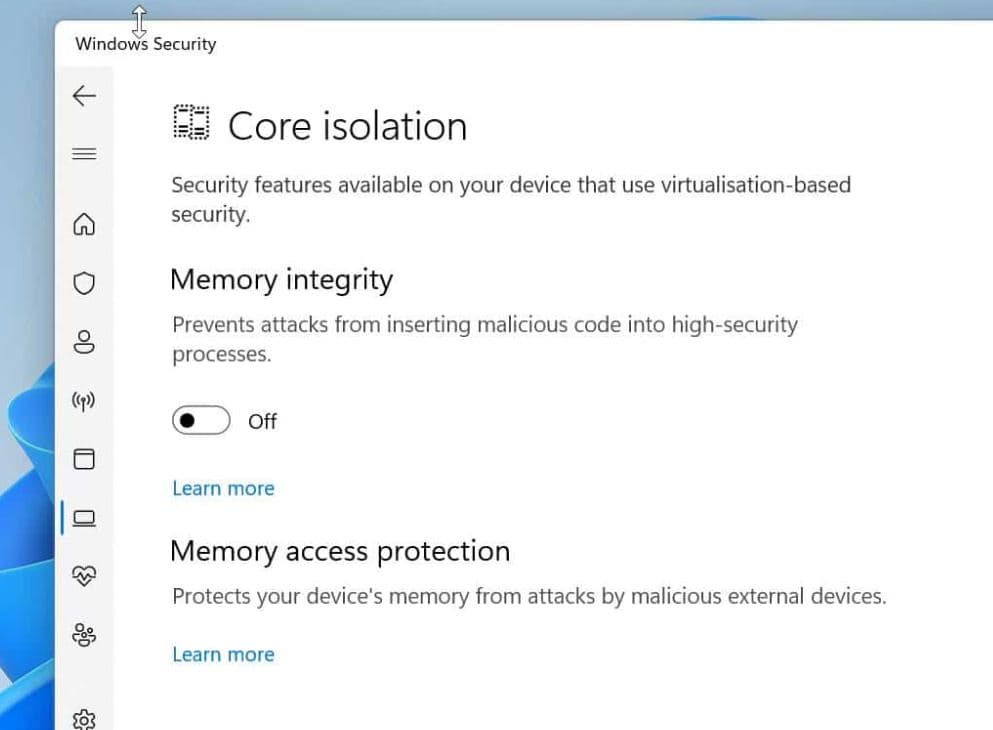993x730 pixels.
Task: Click Learn more under Memory access protection
Action: pyautogui.click(x=223, y=654)
